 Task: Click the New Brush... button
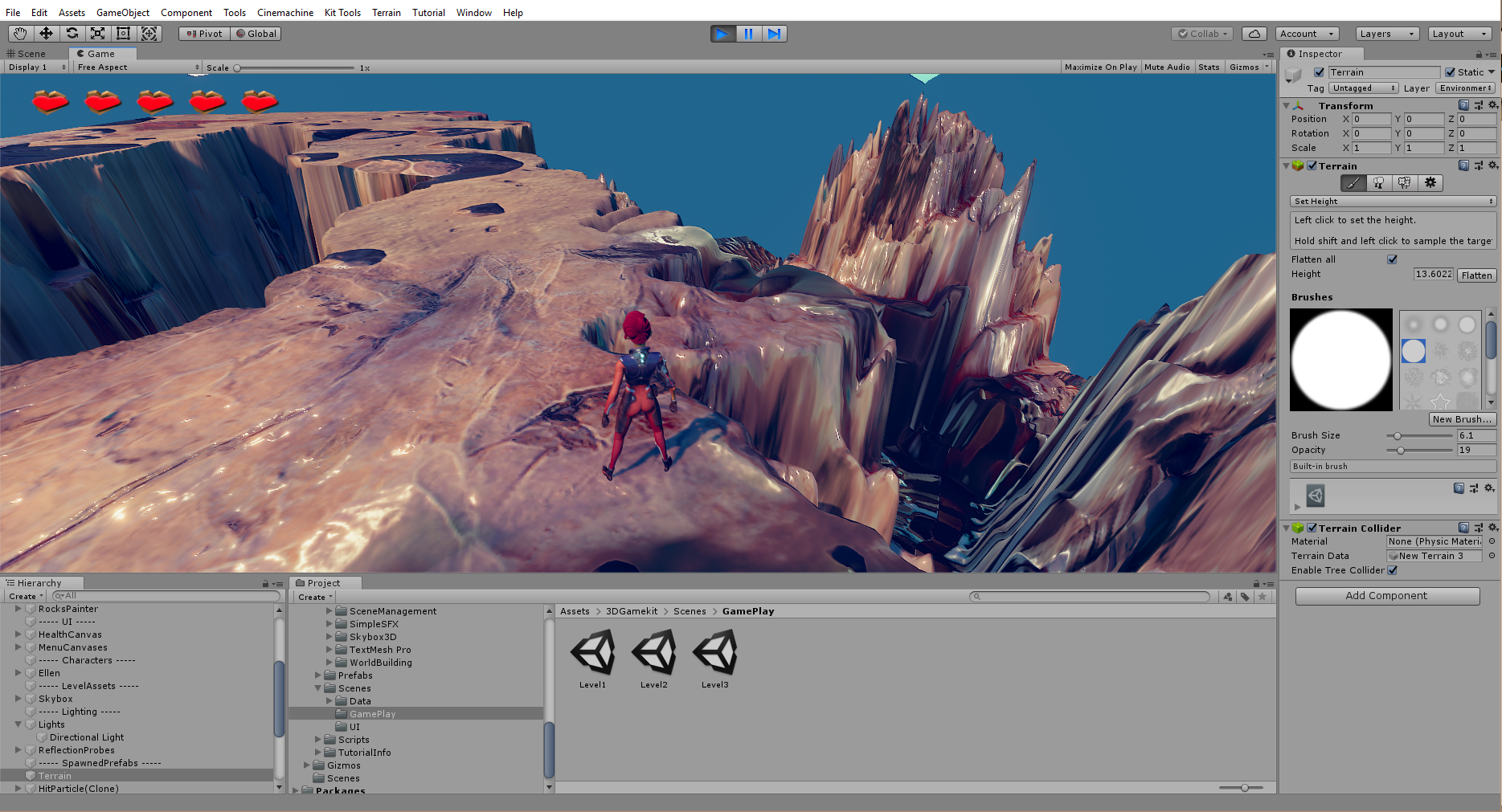pos(1462,419)
